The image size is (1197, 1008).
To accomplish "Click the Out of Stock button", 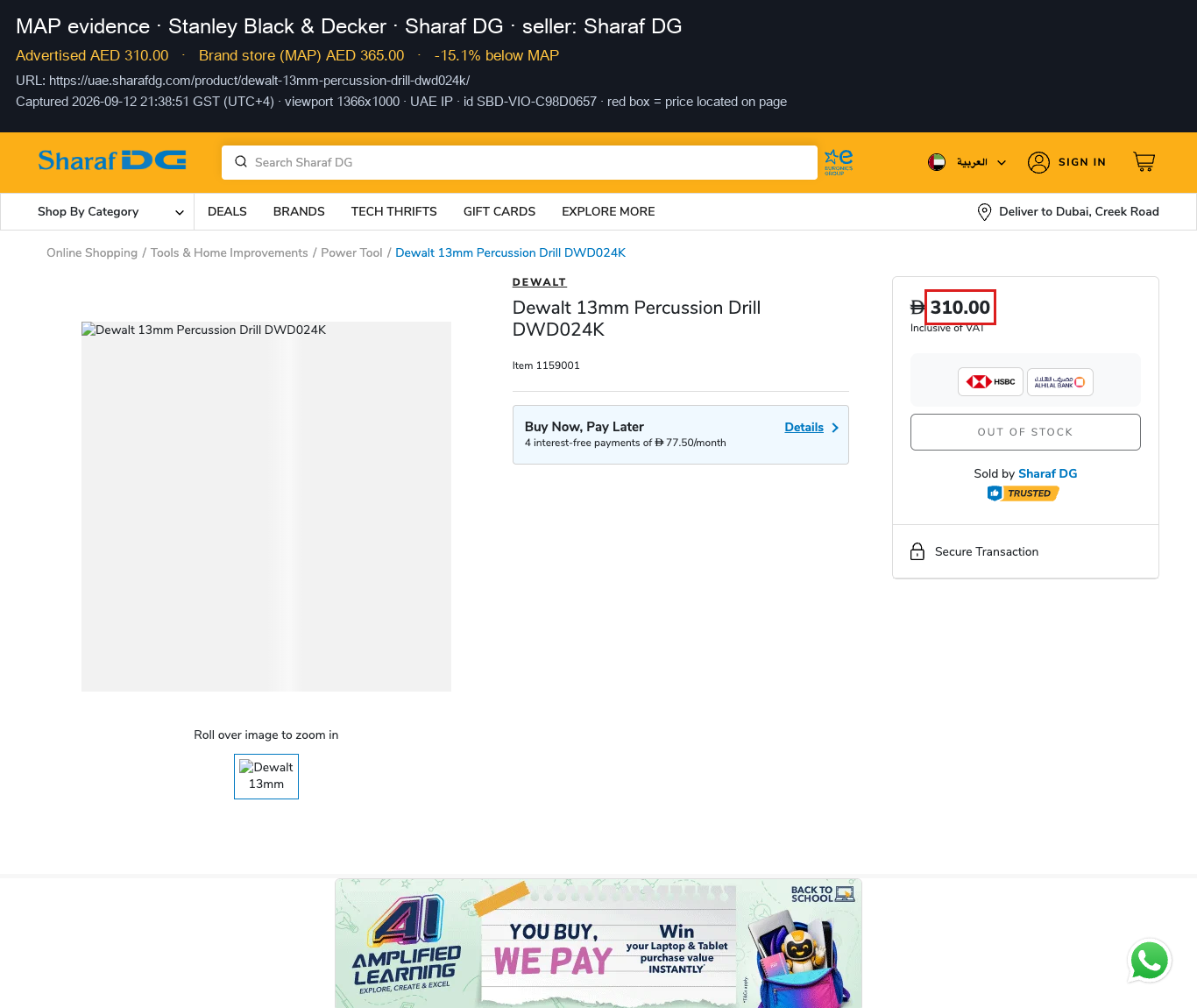I will click(x=1025, y=432).
